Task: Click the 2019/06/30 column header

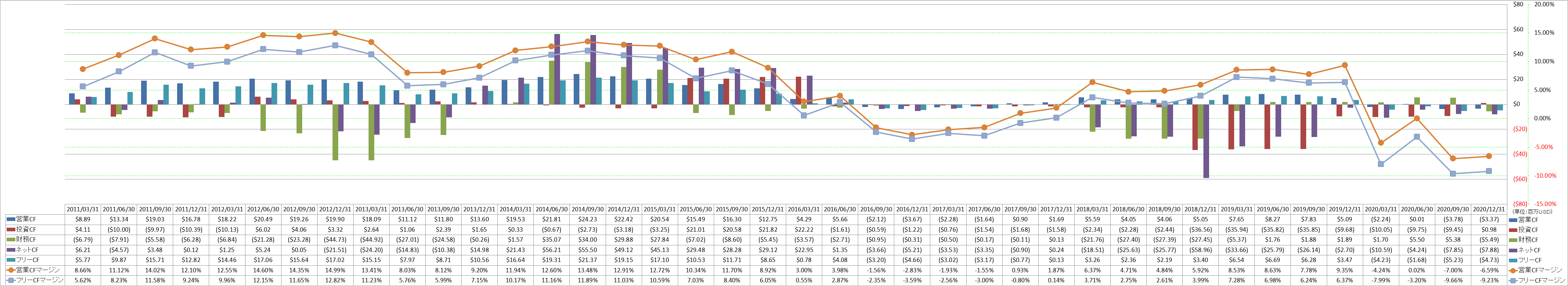Action: (1273, 209)
